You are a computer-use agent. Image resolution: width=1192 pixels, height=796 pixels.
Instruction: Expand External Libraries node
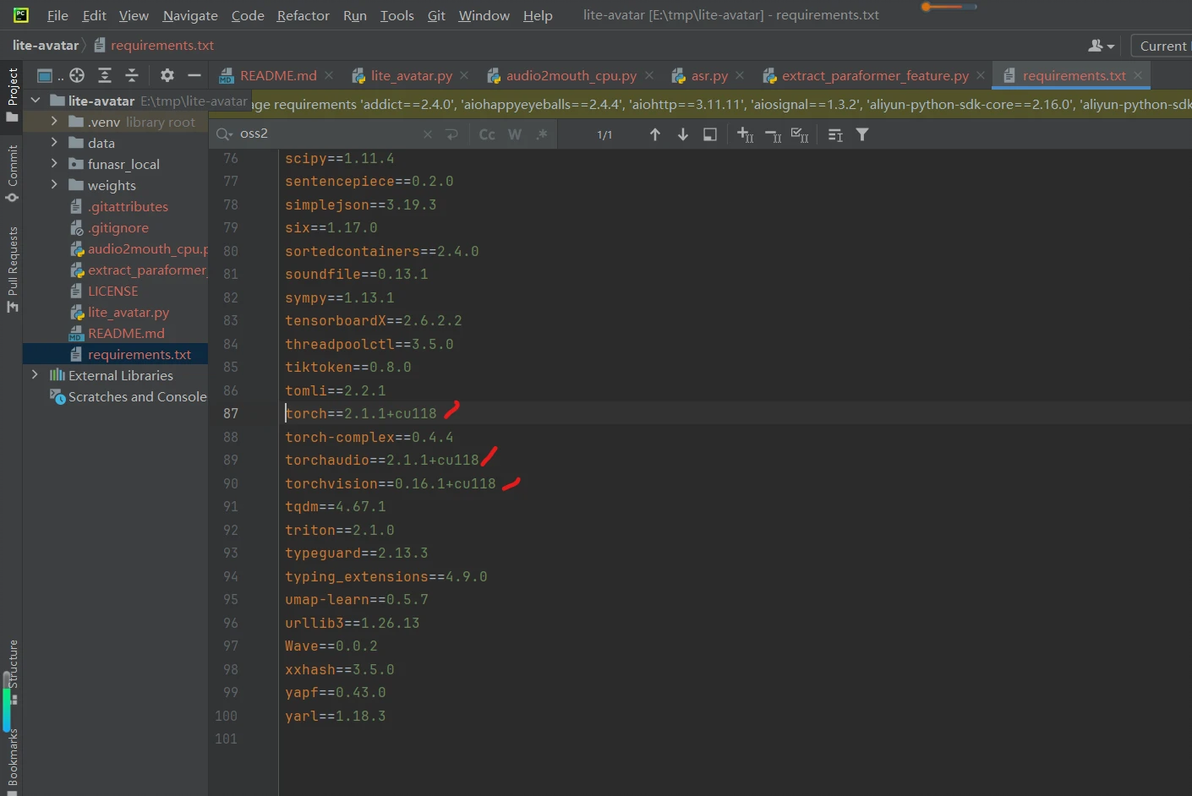[35, 375]
